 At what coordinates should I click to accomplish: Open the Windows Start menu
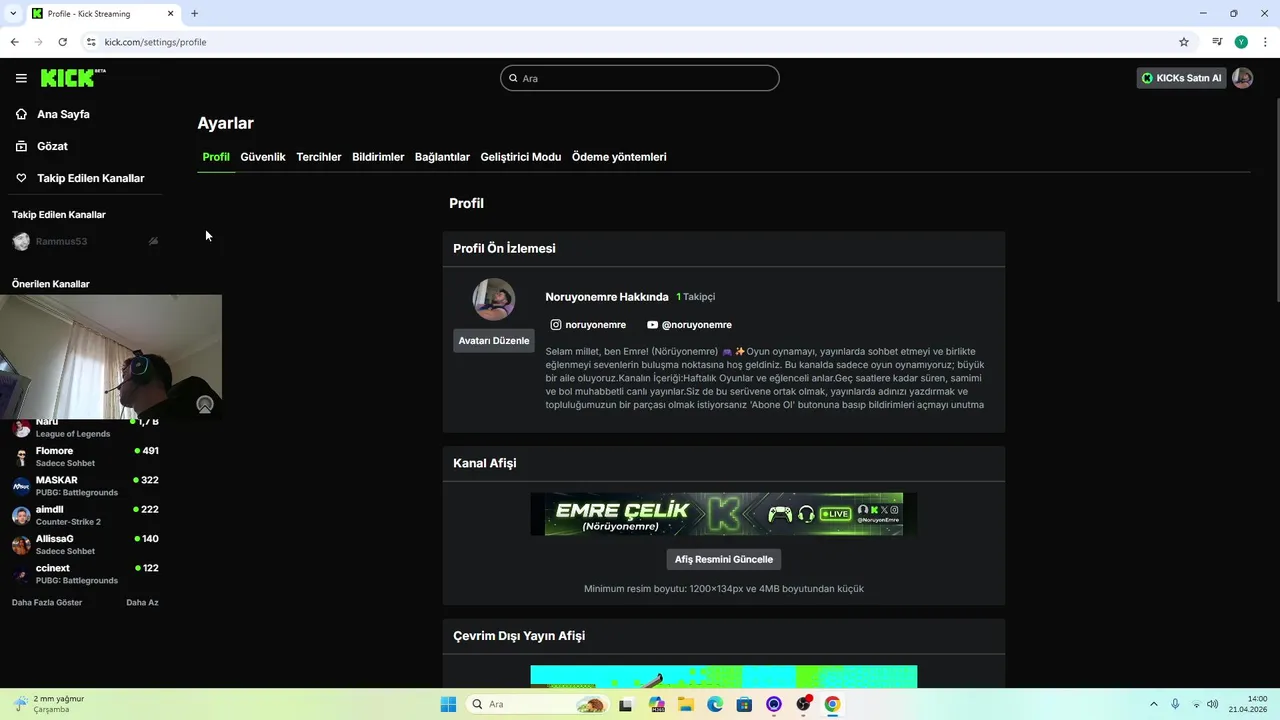coord(448,704)
